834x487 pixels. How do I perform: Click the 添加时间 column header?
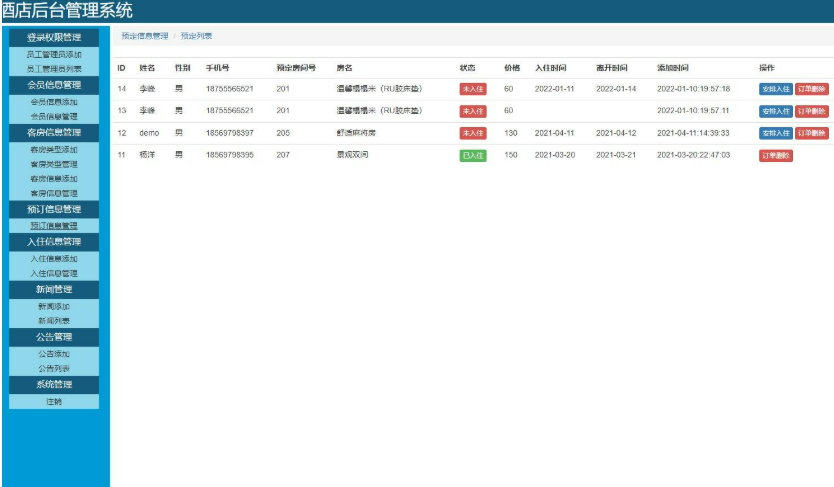click(x=673, y=68)
